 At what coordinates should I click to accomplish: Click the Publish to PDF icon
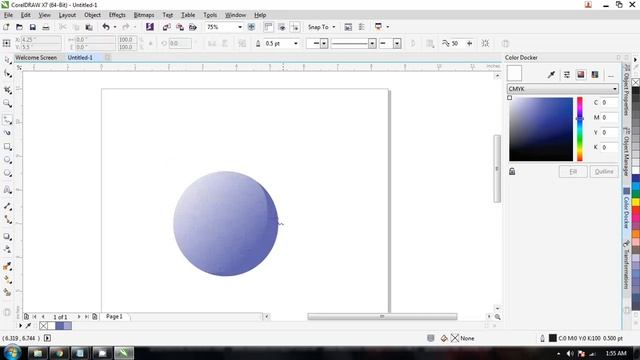click(x=193, y=27)
